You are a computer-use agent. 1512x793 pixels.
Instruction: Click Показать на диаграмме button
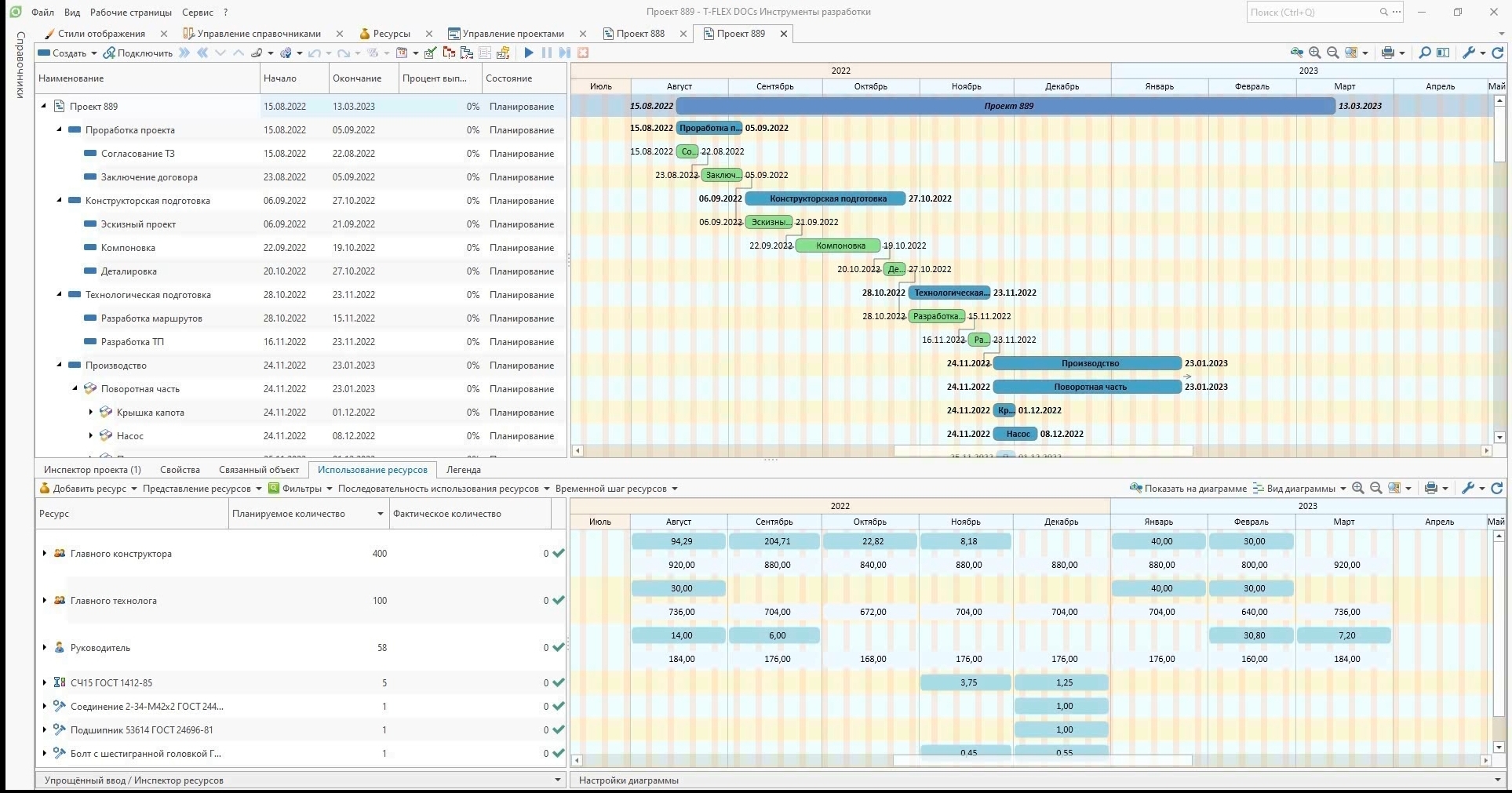tap(1188, 489)
